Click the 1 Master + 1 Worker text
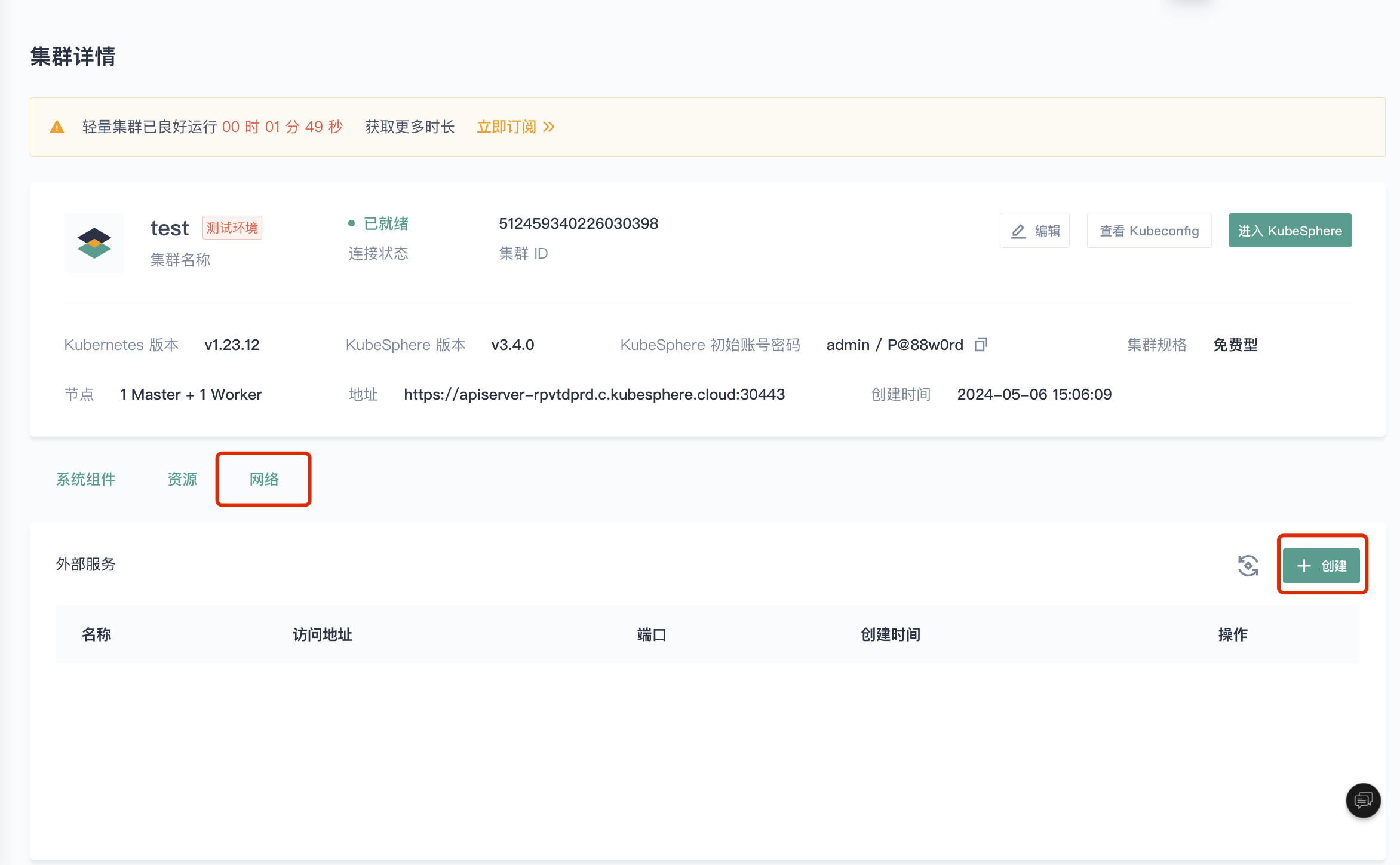Image resolution: width=1400 pixels, height=865 pixels. (191, 394)
